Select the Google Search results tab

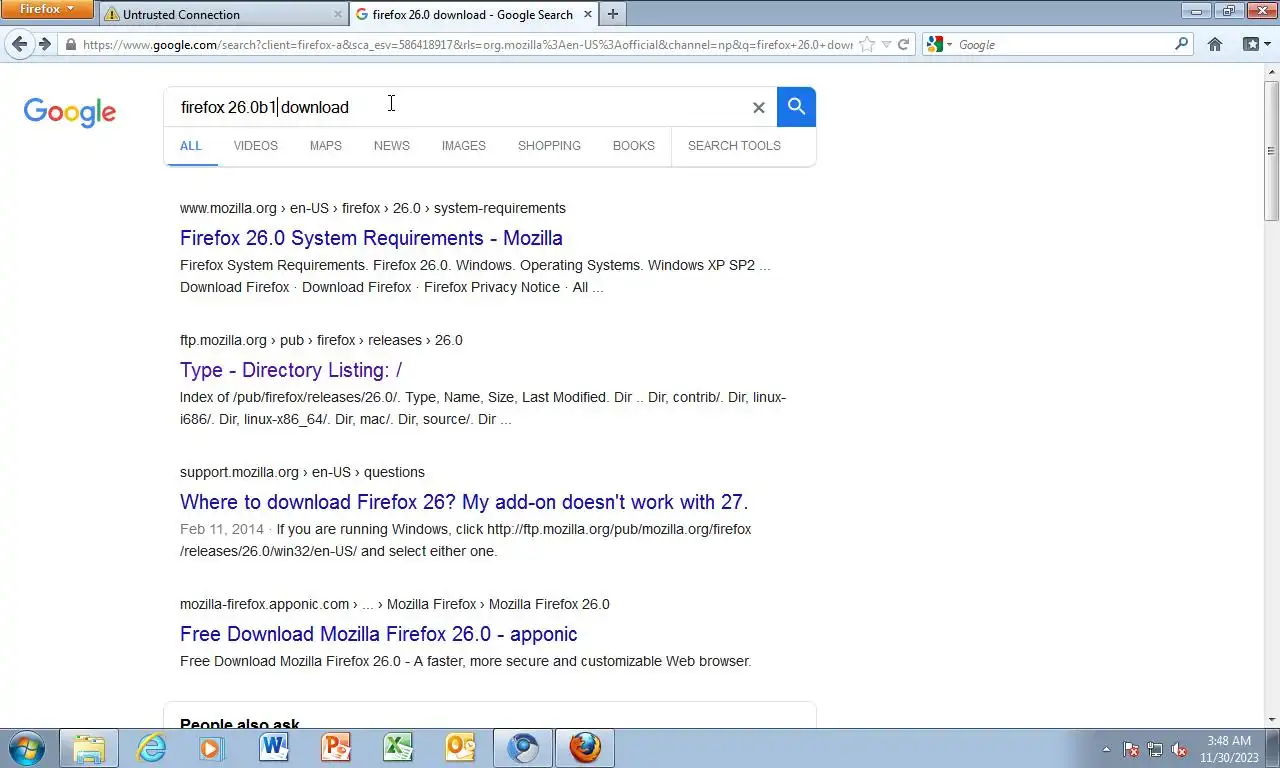tap(473, 14)
